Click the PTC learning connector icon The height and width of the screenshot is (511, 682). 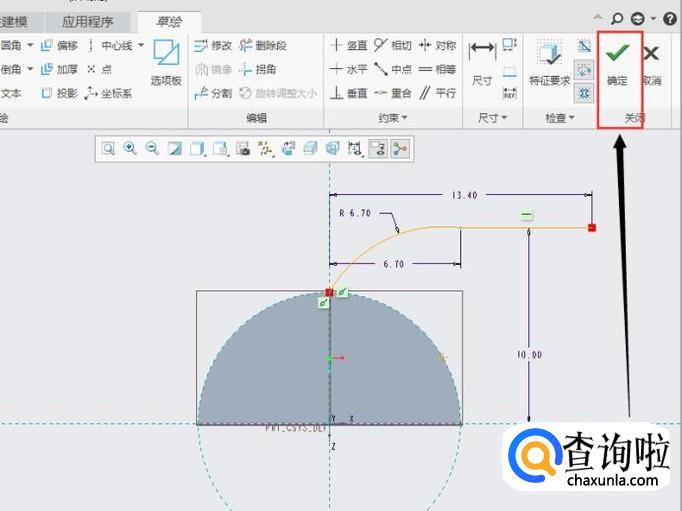pyautogui.click(x=638, y=19)
